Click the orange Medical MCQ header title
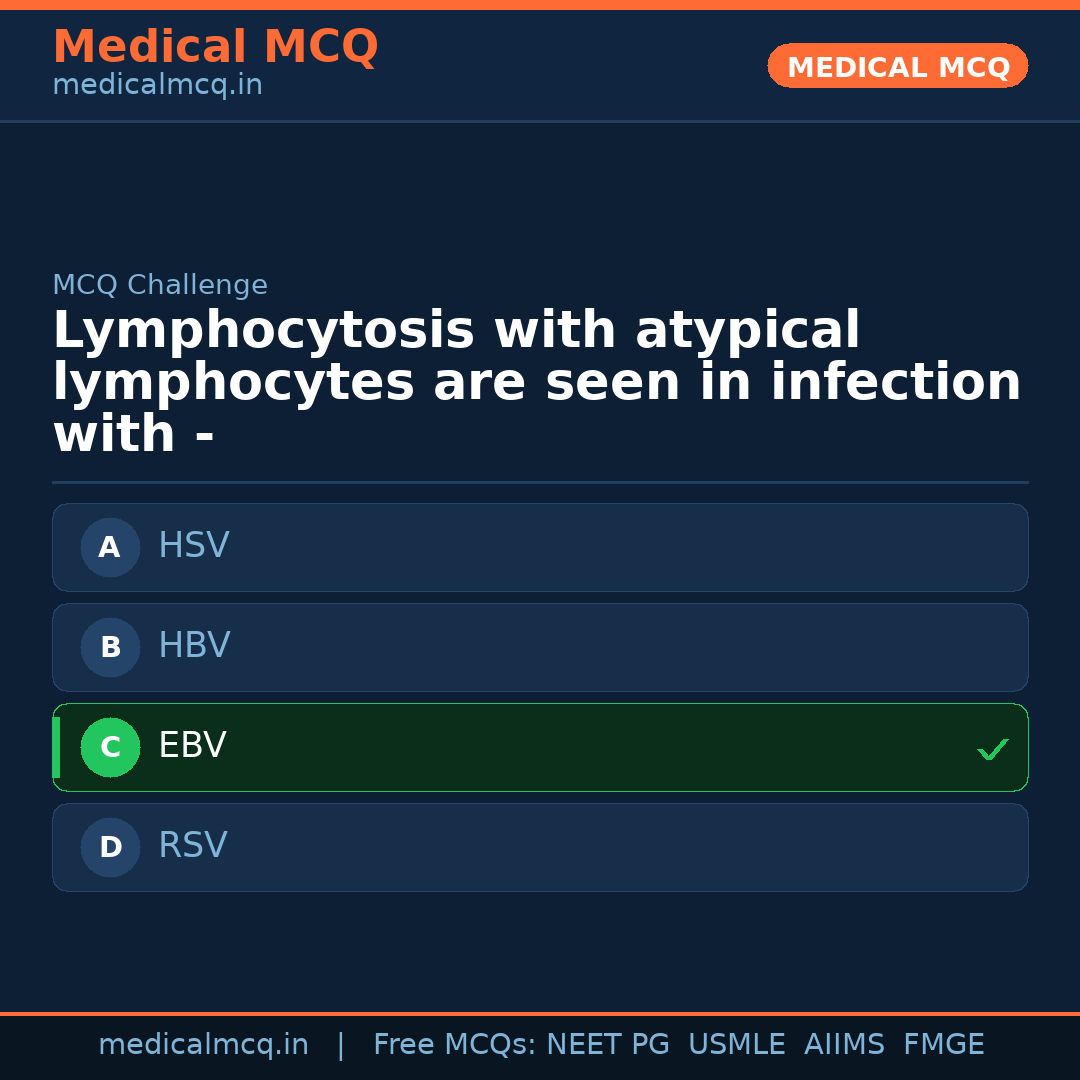Screen dimensions: 1080x1080 tap(215, 47)
